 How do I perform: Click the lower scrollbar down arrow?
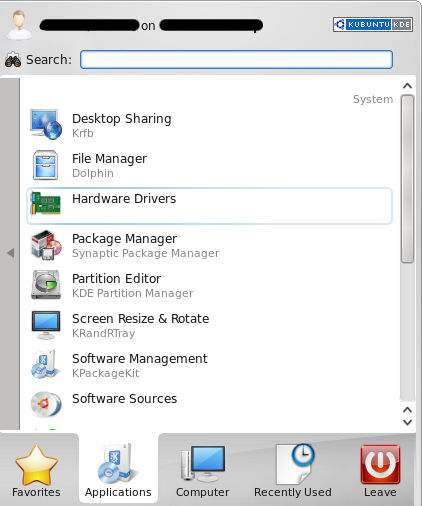(x=407, y=423)
